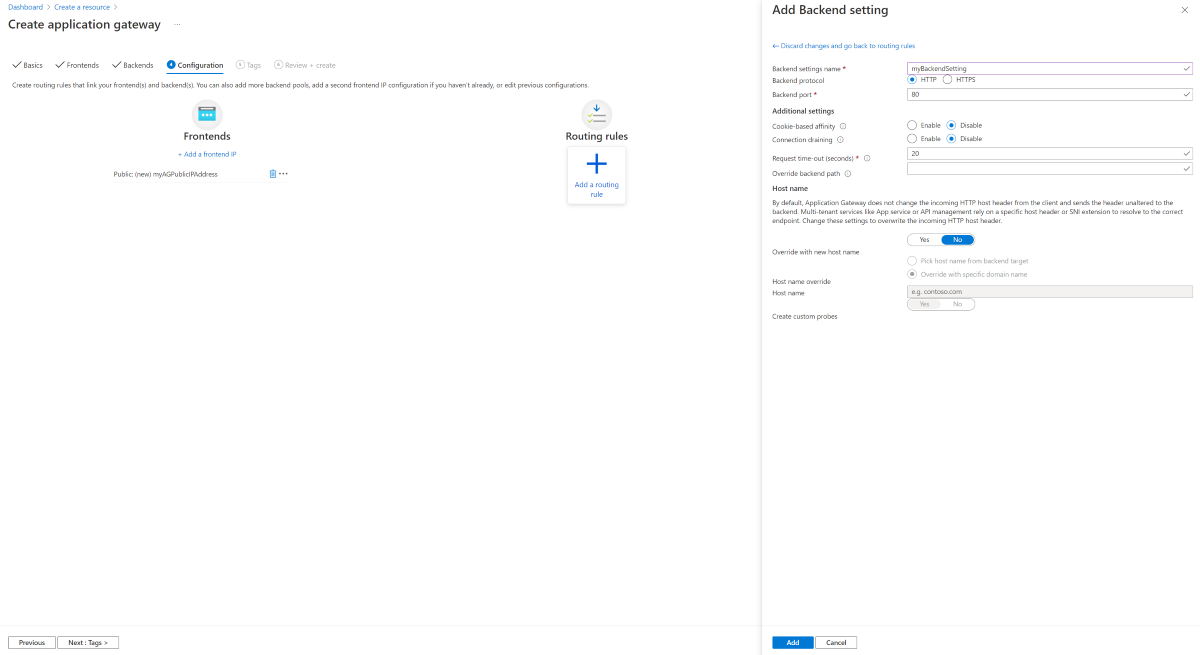Click the Host name contoso.com field
Image resolution: width=1200 pixels, height=655 pixels.
click(1050, 292)
